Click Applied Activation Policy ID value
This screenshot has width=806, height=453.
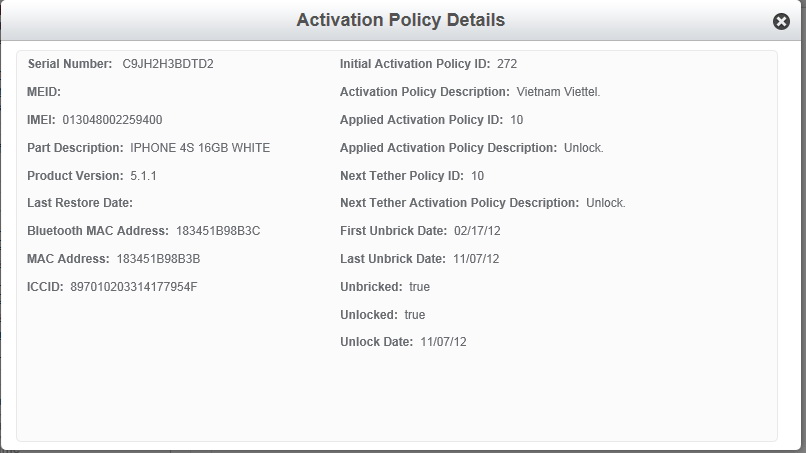(x=517, y=120)
